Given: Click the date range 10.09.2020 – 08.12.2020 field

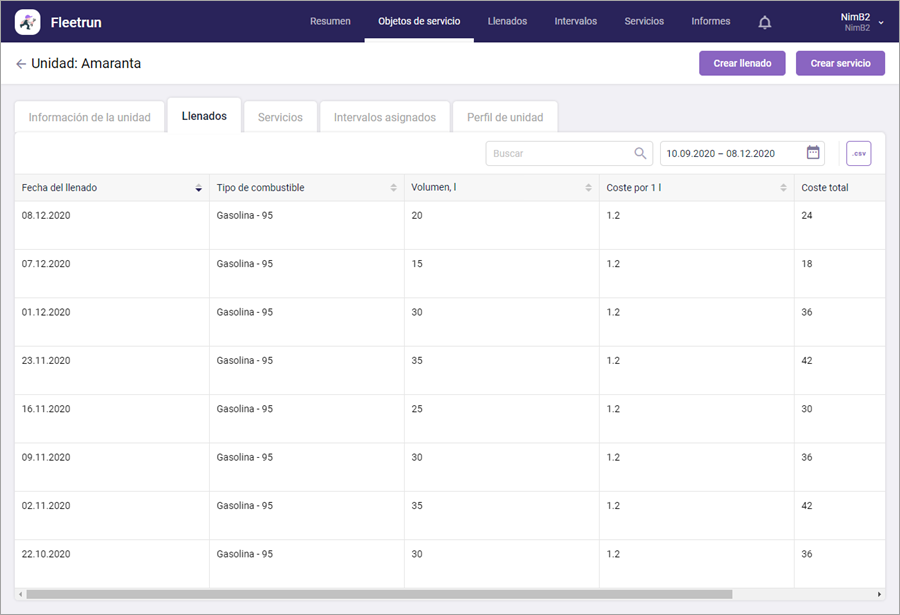Looking at the screenshot, I should click(742, 153).
